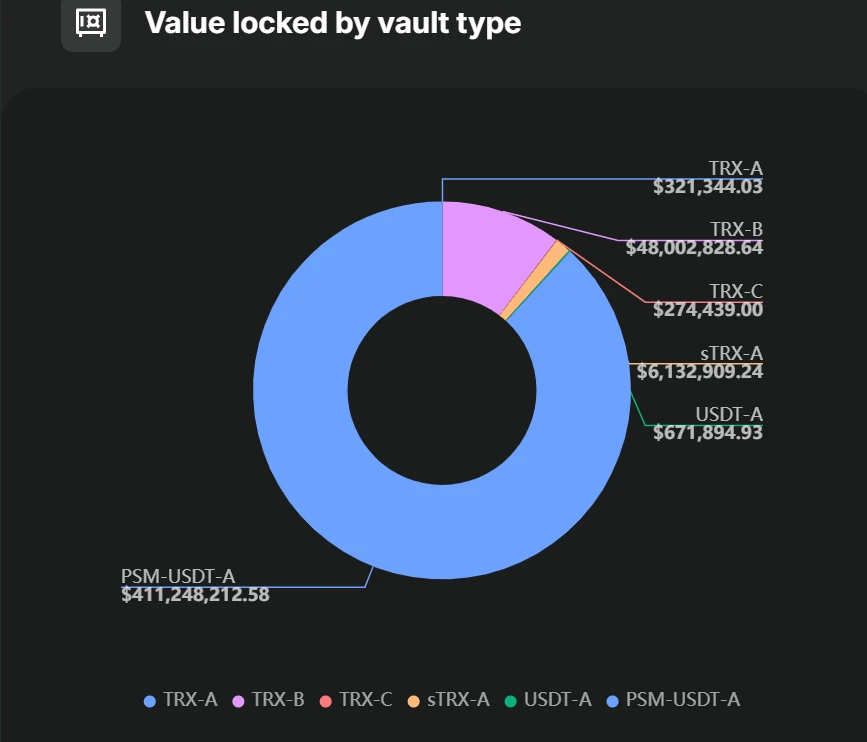The width and height of the screenshot is (867, 742).
Task: Toggle sTRX-A legend text entry
Action: [x=459, y=700]
